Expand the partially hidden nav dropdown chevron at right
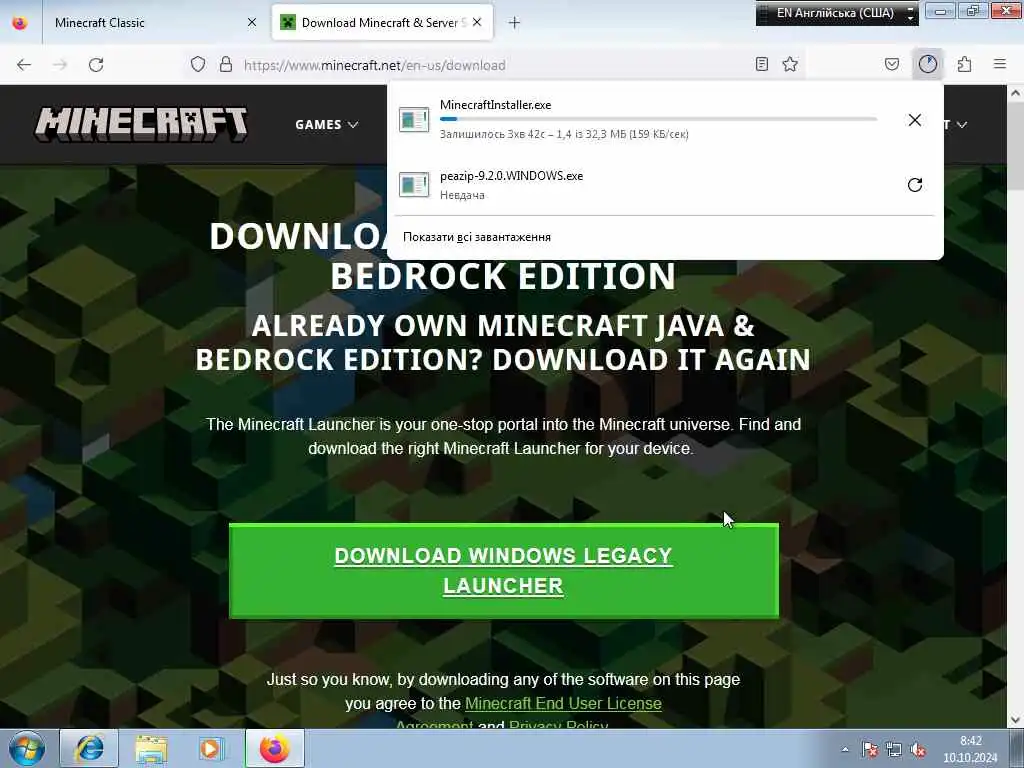 961,125
